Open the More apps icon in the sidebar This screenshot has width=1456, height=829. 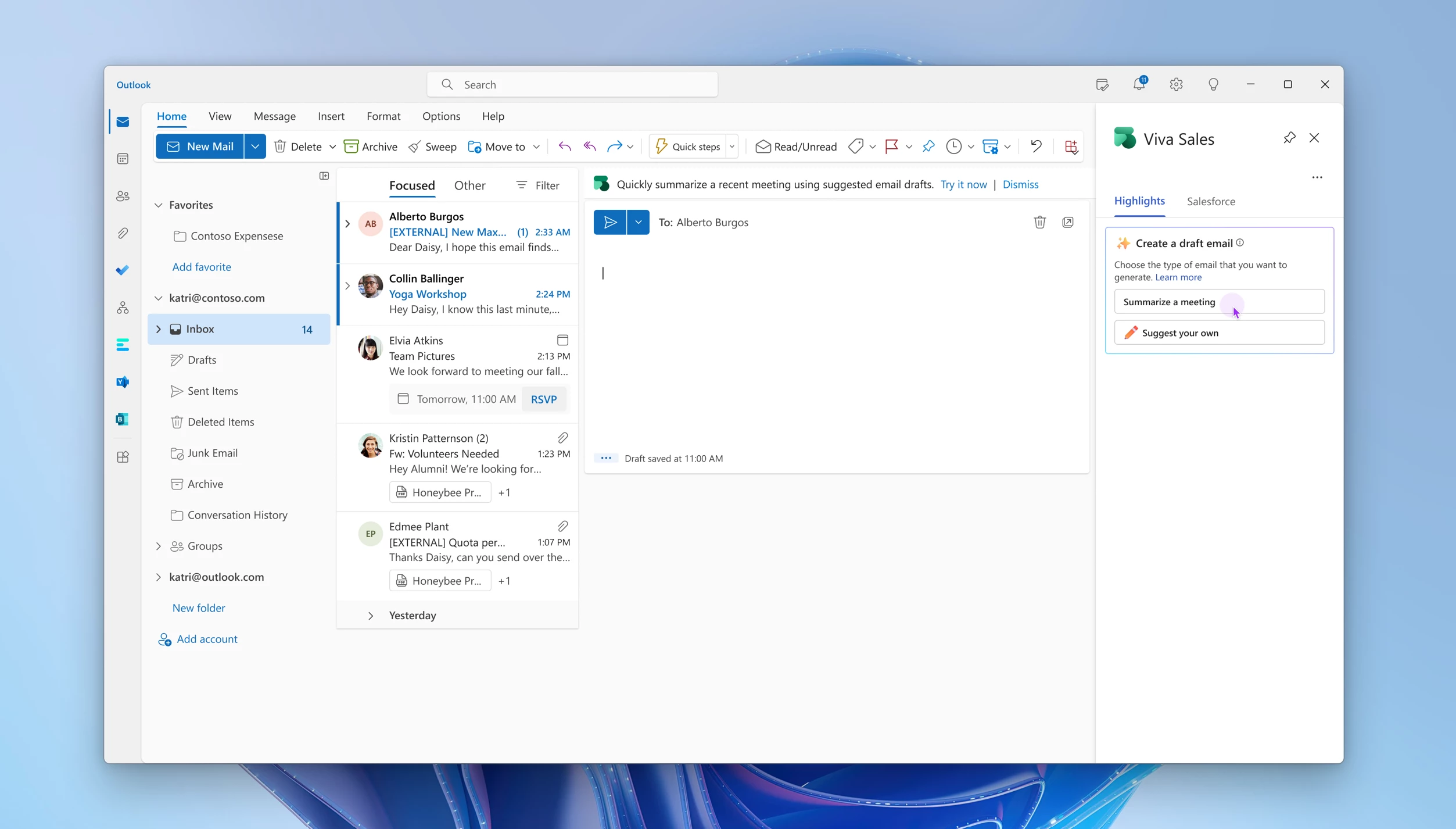pos(123,457)
